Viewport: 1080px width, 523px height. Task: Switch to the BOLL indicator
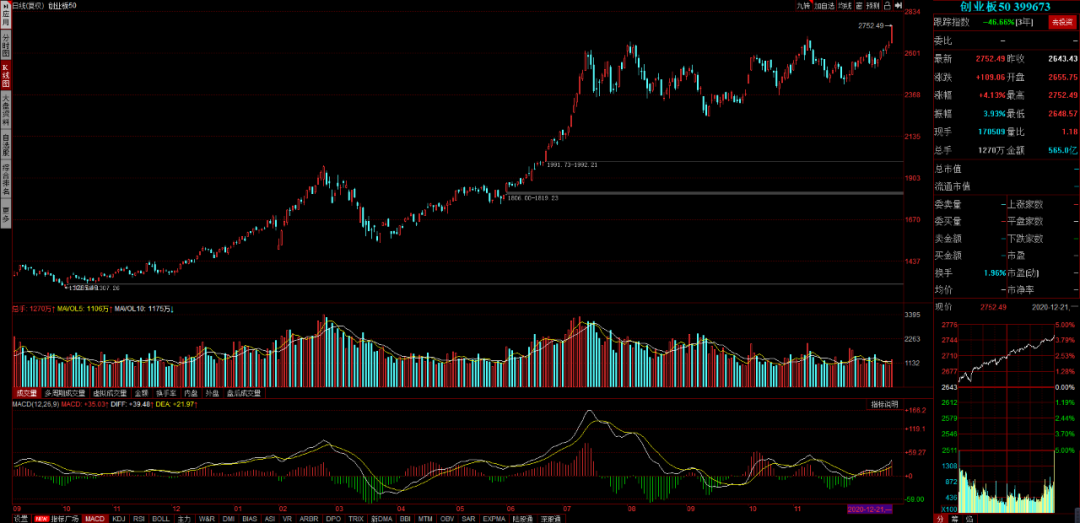tap(160, 518)
